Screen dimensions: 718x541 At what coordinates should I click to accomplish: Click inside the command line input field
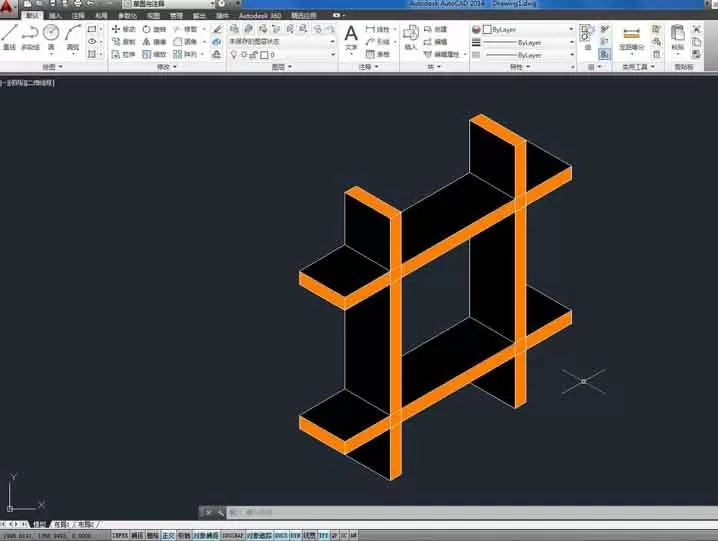pyautogui.click(x=472, y=512)
